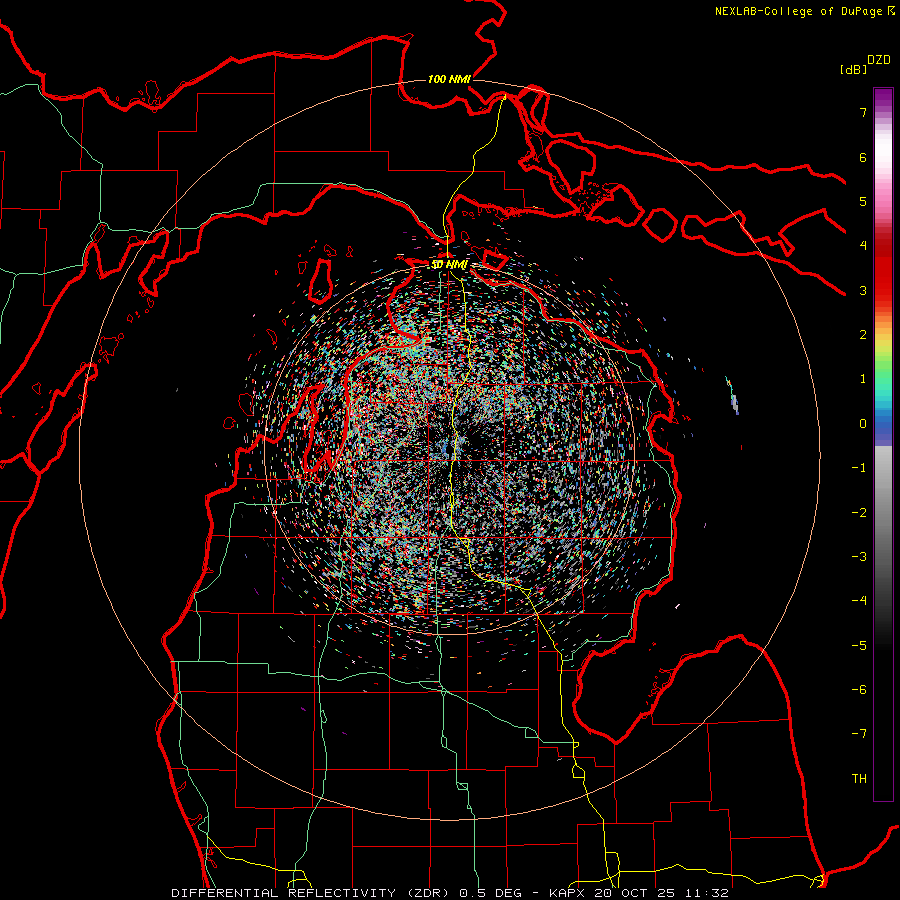Click the -4 value on the color scale

coord(859,601)
